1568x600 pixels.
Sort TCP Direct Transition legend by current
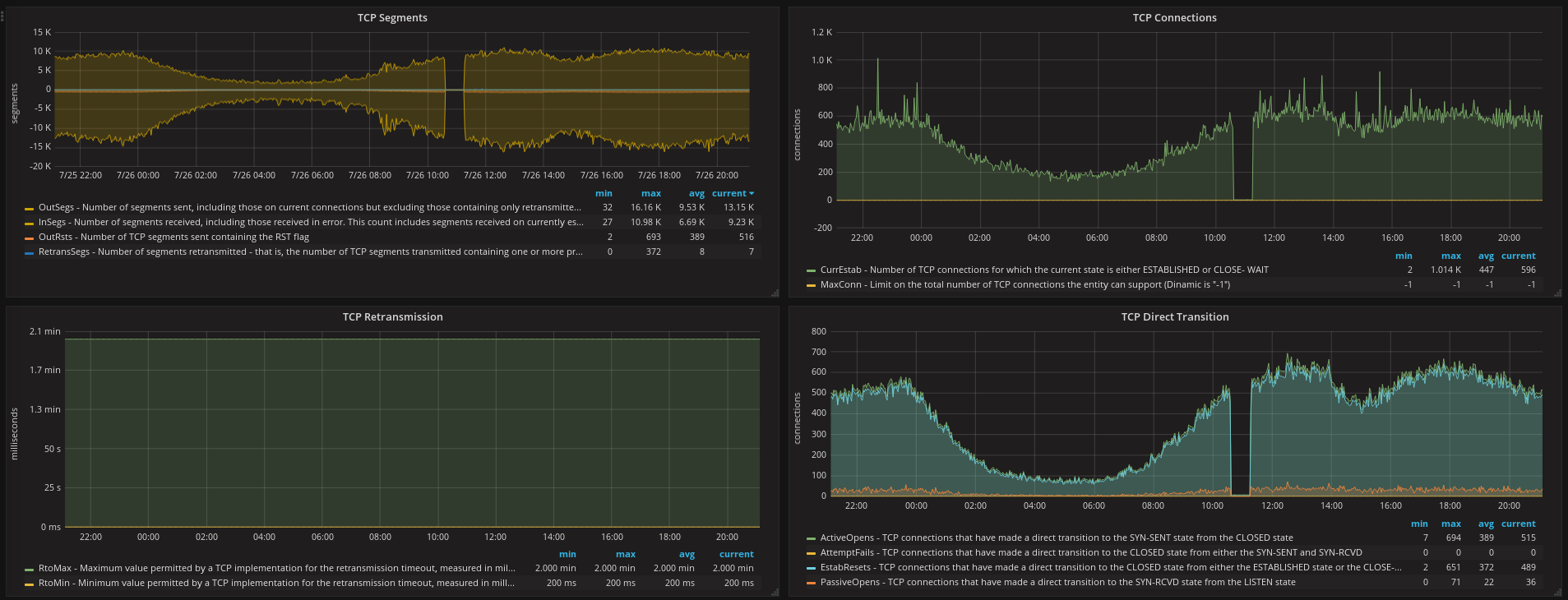point(1518,524)
